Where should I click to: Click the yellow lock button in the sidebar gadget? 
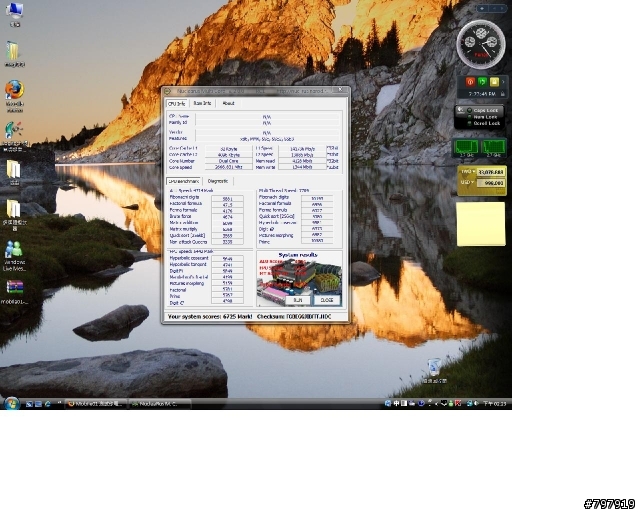point(494,82)
